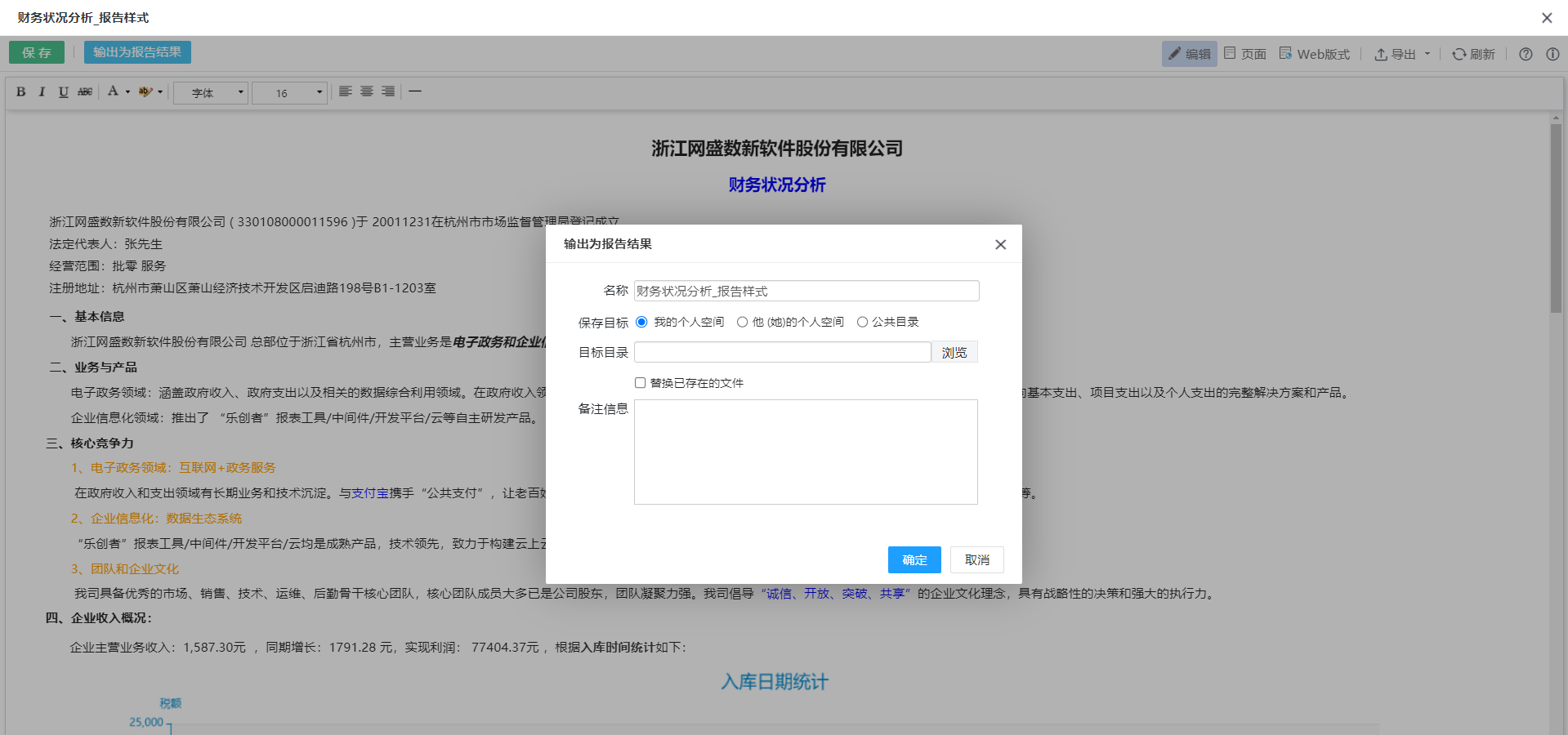The width and height of the screenshot is (1568, 735).
Task: Enable 替换已存在的文件 checkbox
Action: (641, 382)
